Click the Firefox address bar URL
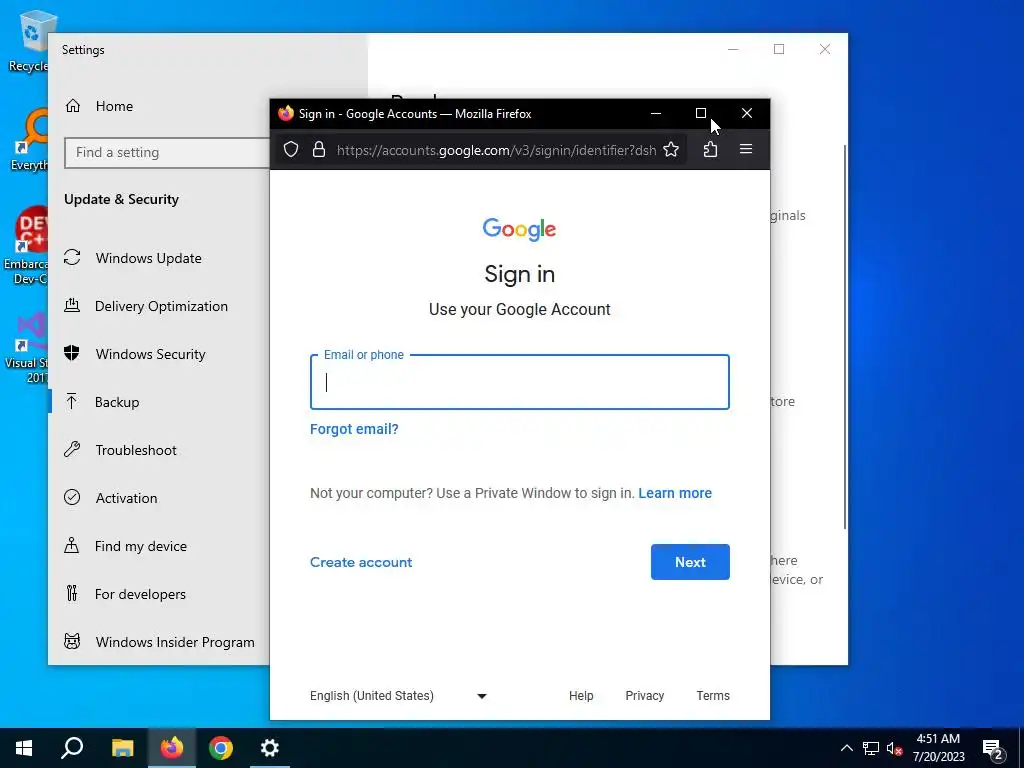 click(x=496, y=150)
